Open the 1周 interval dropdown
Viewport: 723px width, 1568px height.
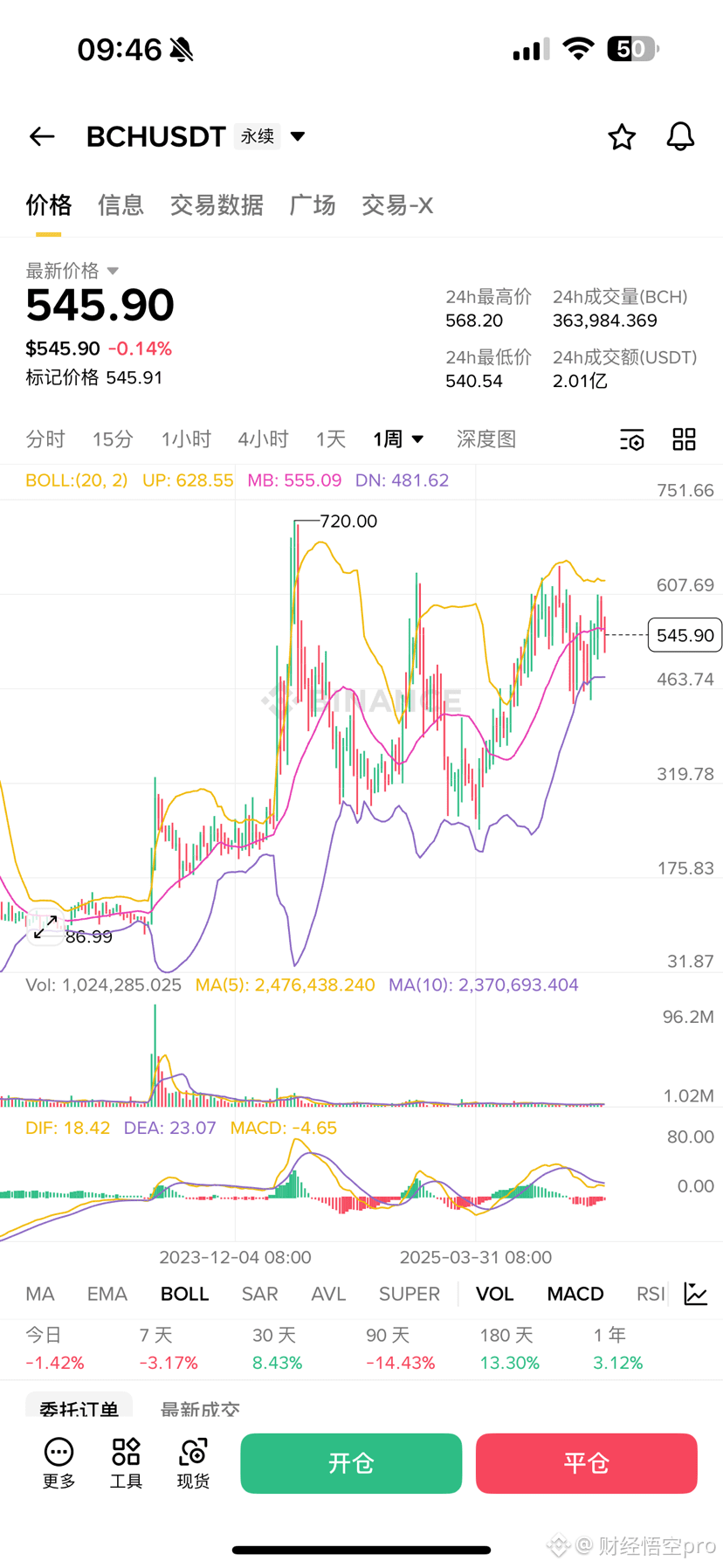[x=398, y=439]
